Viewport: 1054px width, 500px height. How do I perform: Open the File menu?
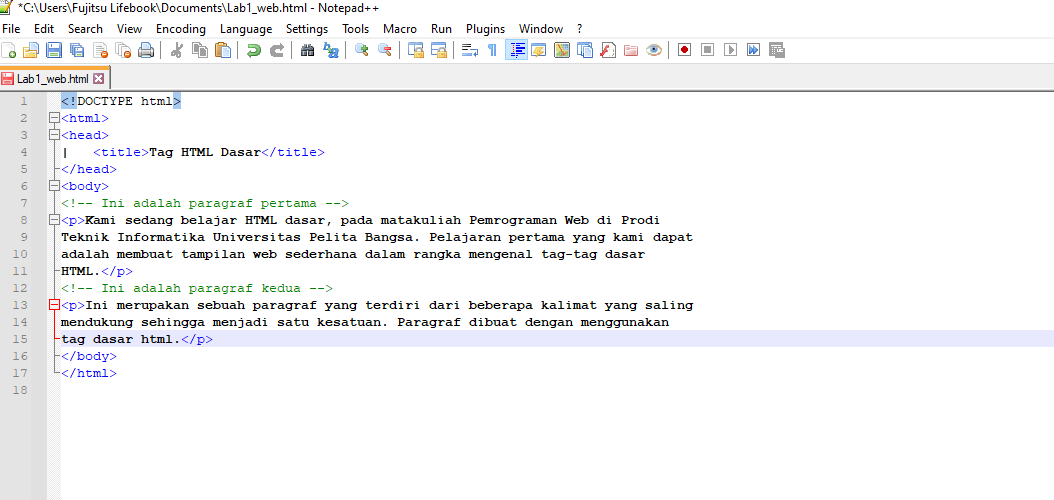click(x=11, y=29)
